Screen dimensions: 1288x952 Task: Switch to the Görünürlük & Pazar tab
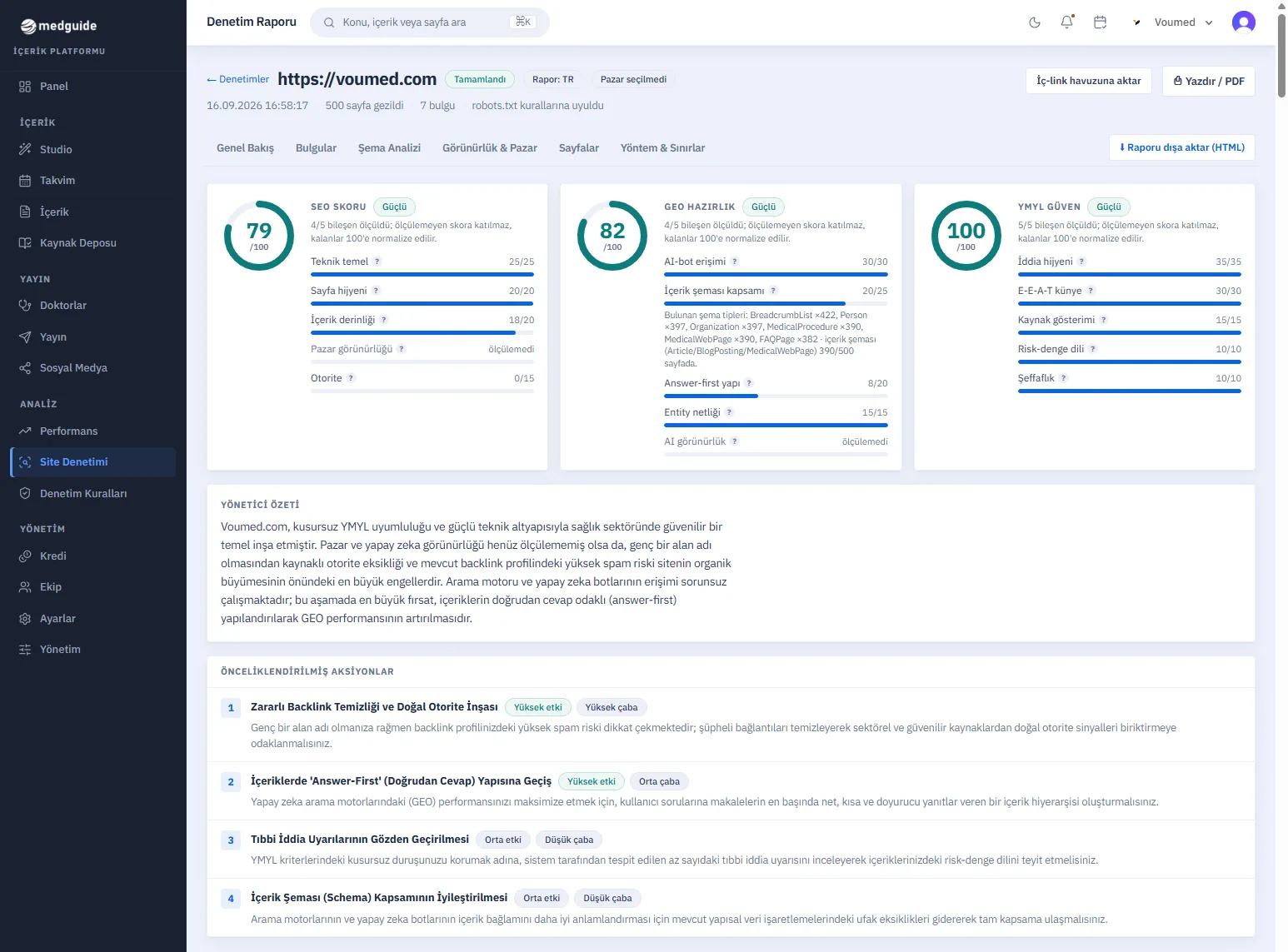tap(490, 148)
